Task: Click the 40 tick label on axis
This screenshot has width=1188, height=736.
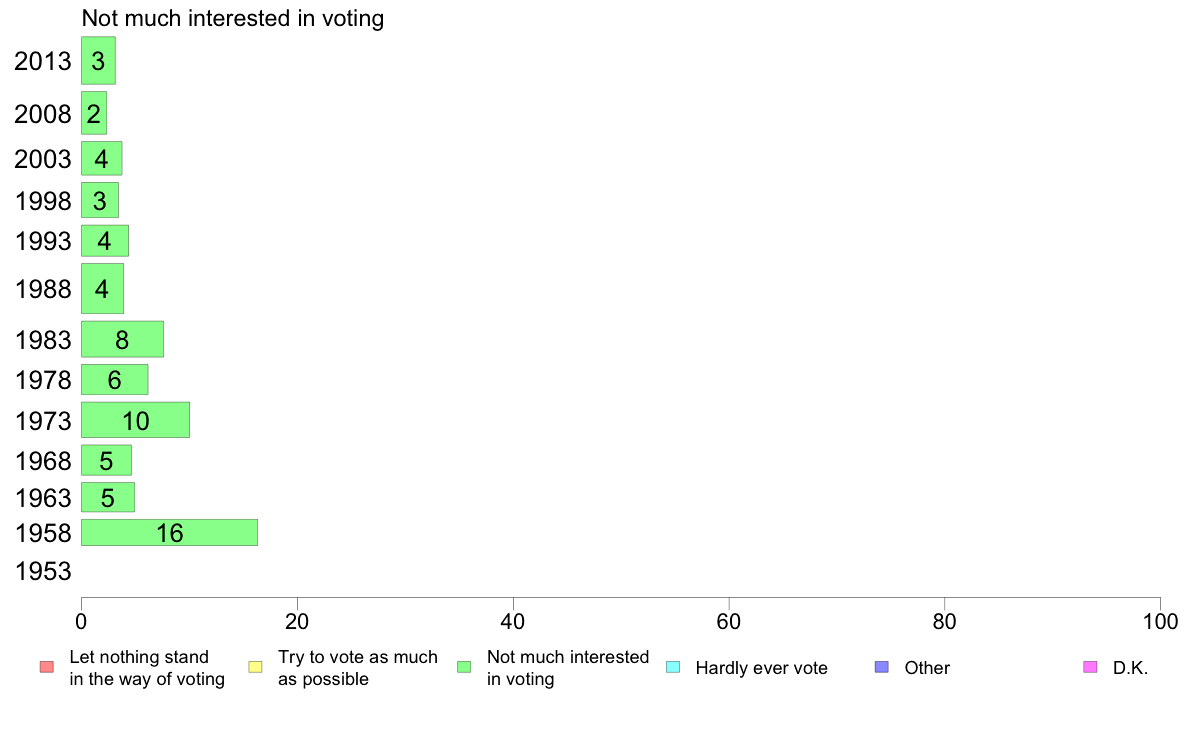Action: 513,622
